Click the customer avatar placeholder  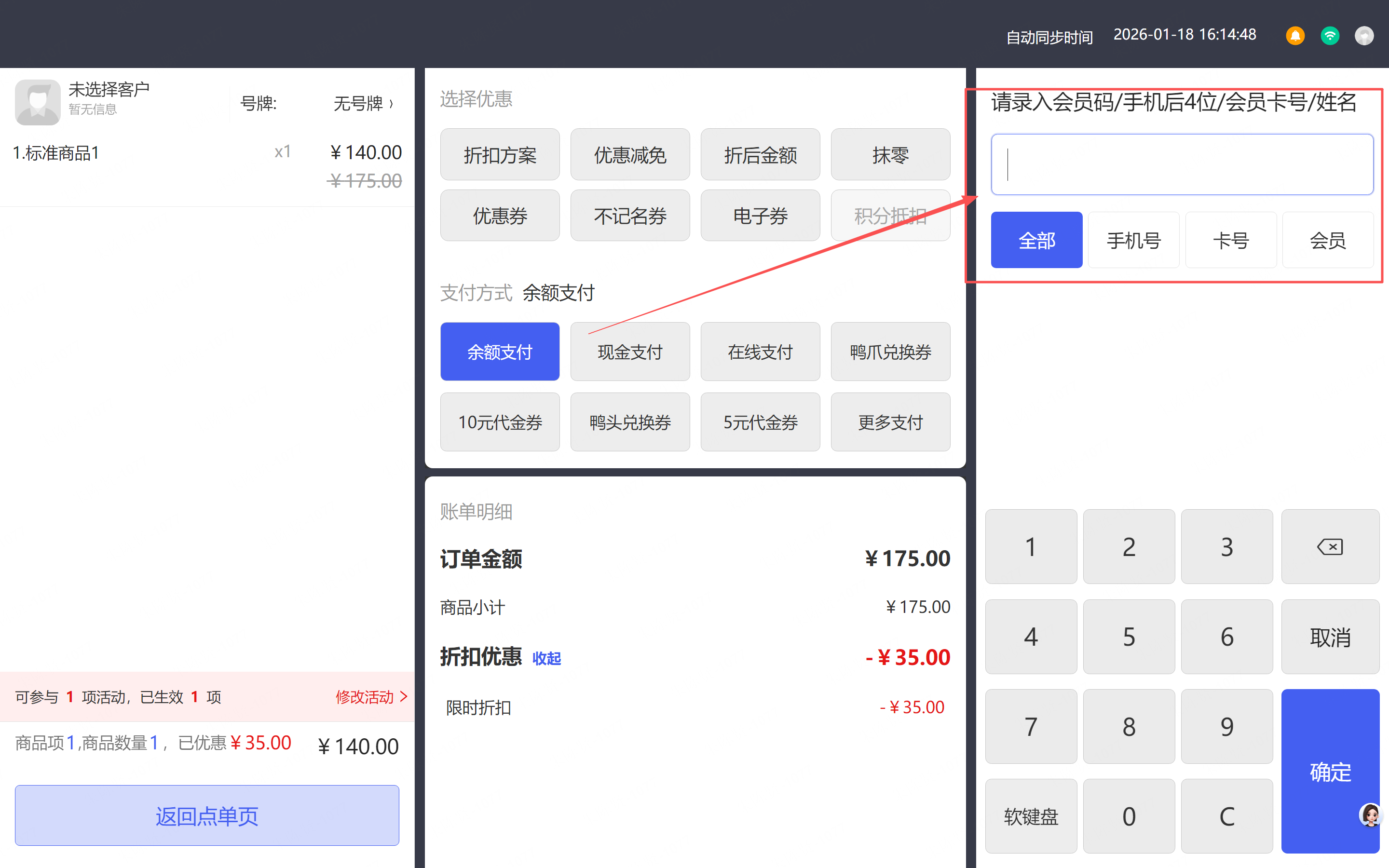point(37,102)
